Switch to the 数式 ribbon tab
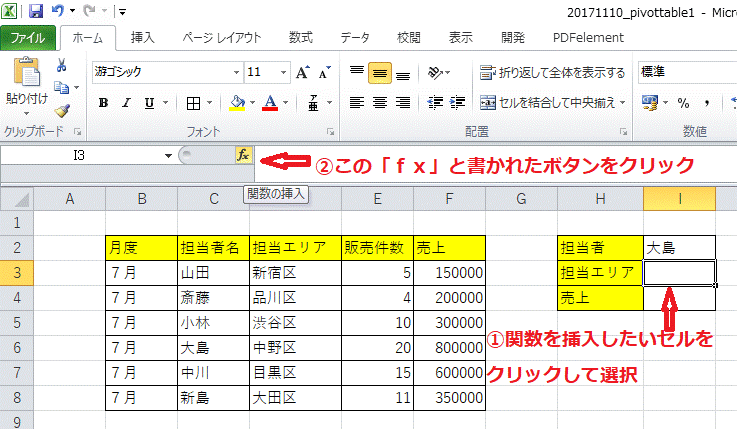Image resolution: width=737 pixels, height=429 pixels. [300, 38]
